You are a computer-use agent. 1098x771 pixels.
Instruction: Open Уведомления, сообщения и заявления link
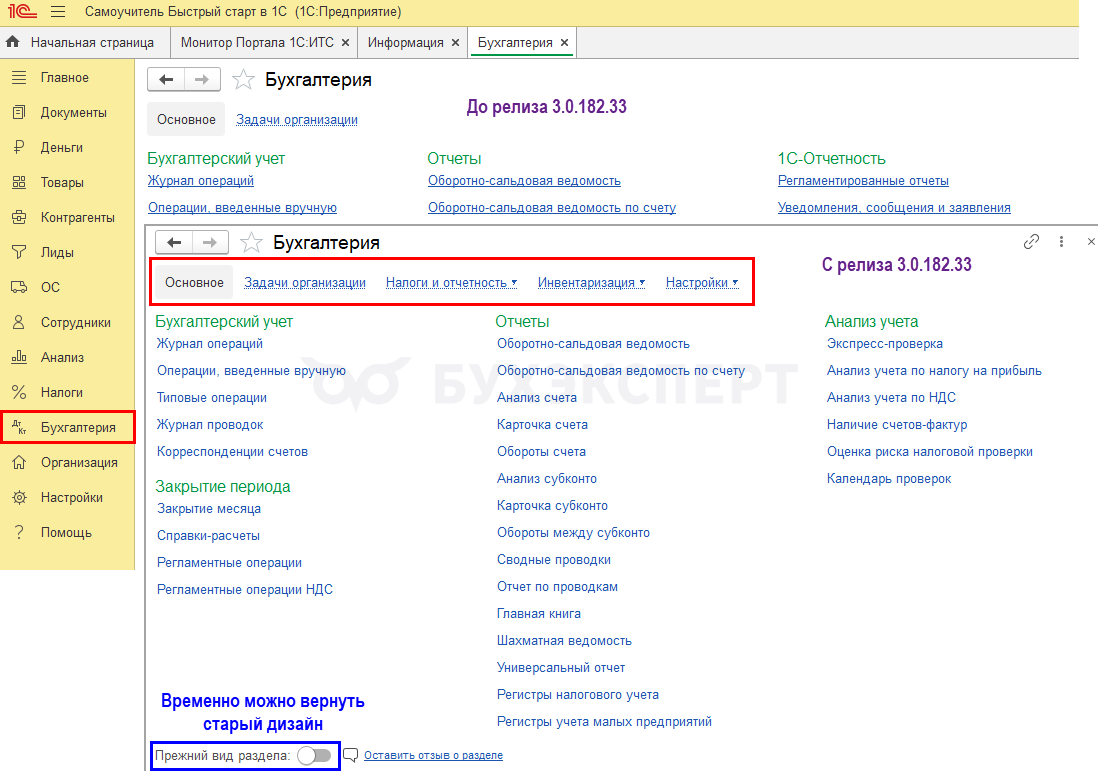click(x=894, y=207)
